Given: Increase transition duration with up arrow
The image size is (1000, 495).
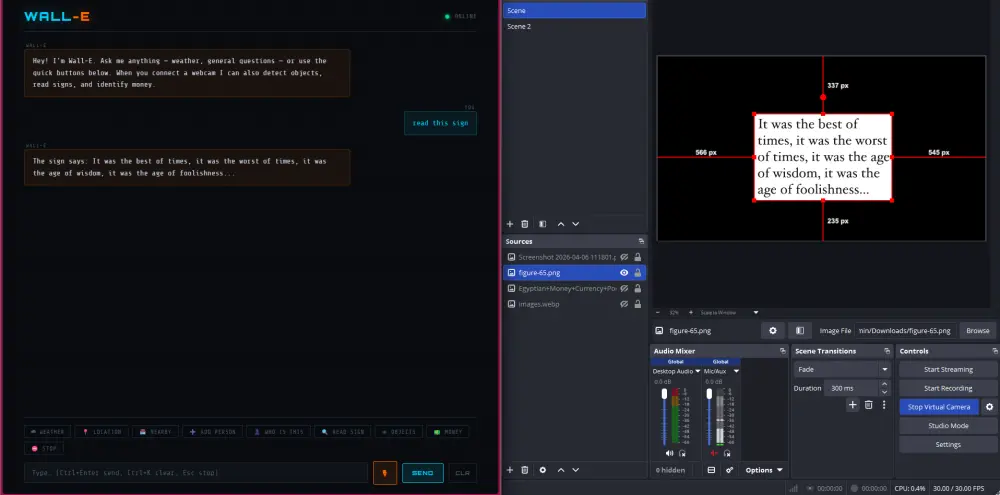Looking at the screenshot, I should click(885, 384).
